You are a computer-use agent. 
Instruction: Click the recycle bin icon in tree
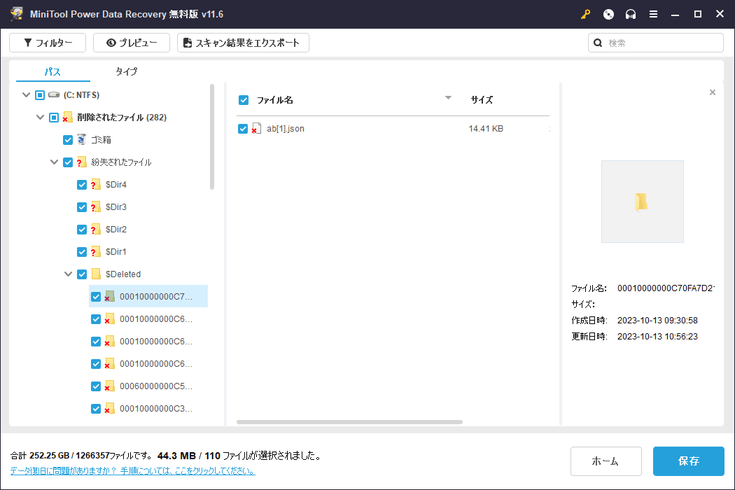pos(82,140)
